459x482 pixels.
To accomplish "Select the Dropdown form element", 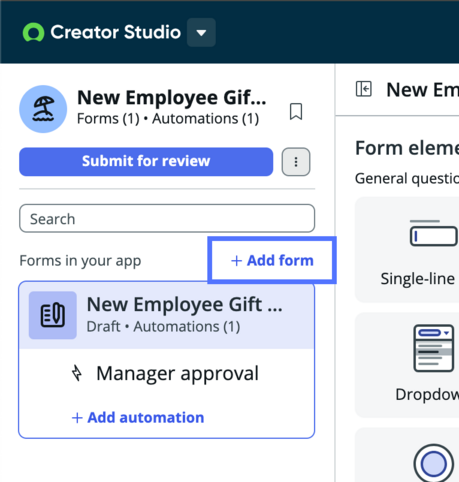I will tap(407, 365).
